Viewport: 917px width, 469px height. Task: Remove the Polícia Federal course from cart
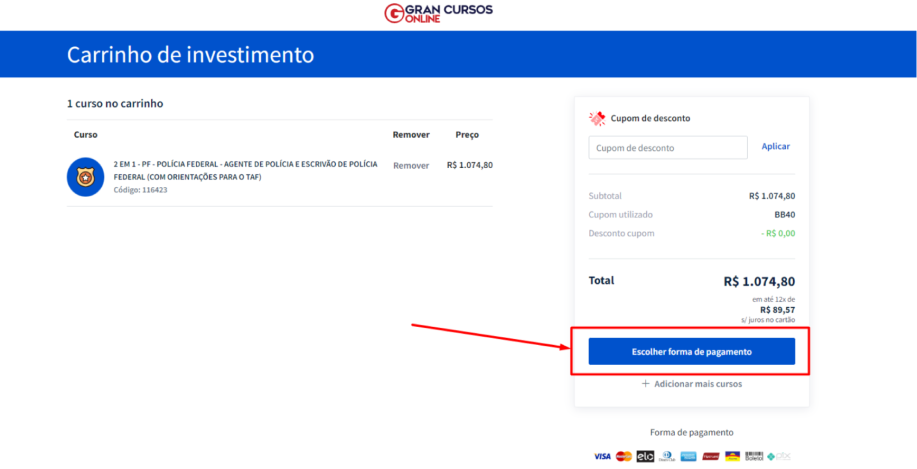(411, 165)
